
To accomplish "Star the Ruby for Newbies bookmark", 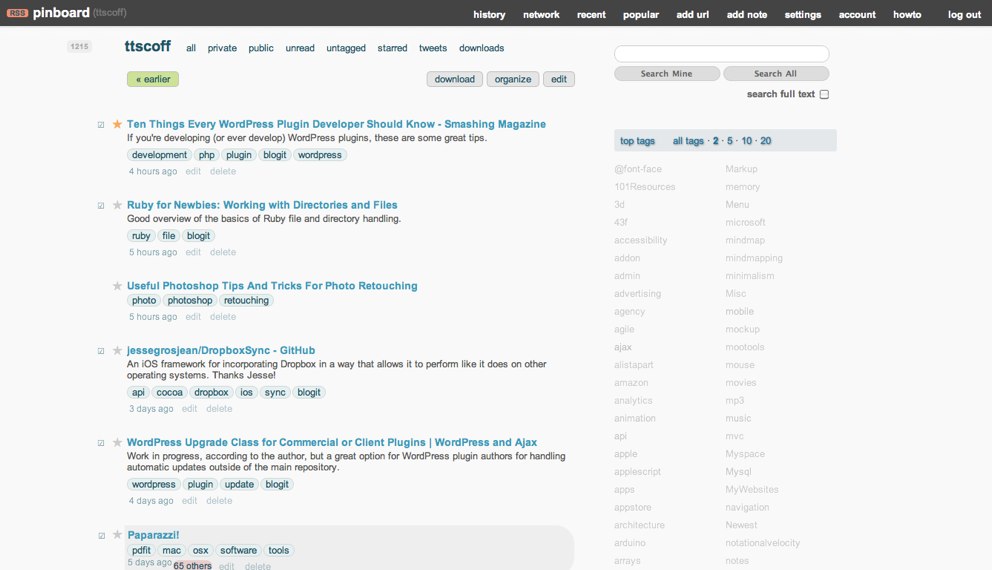I will [x=117, y=205].
